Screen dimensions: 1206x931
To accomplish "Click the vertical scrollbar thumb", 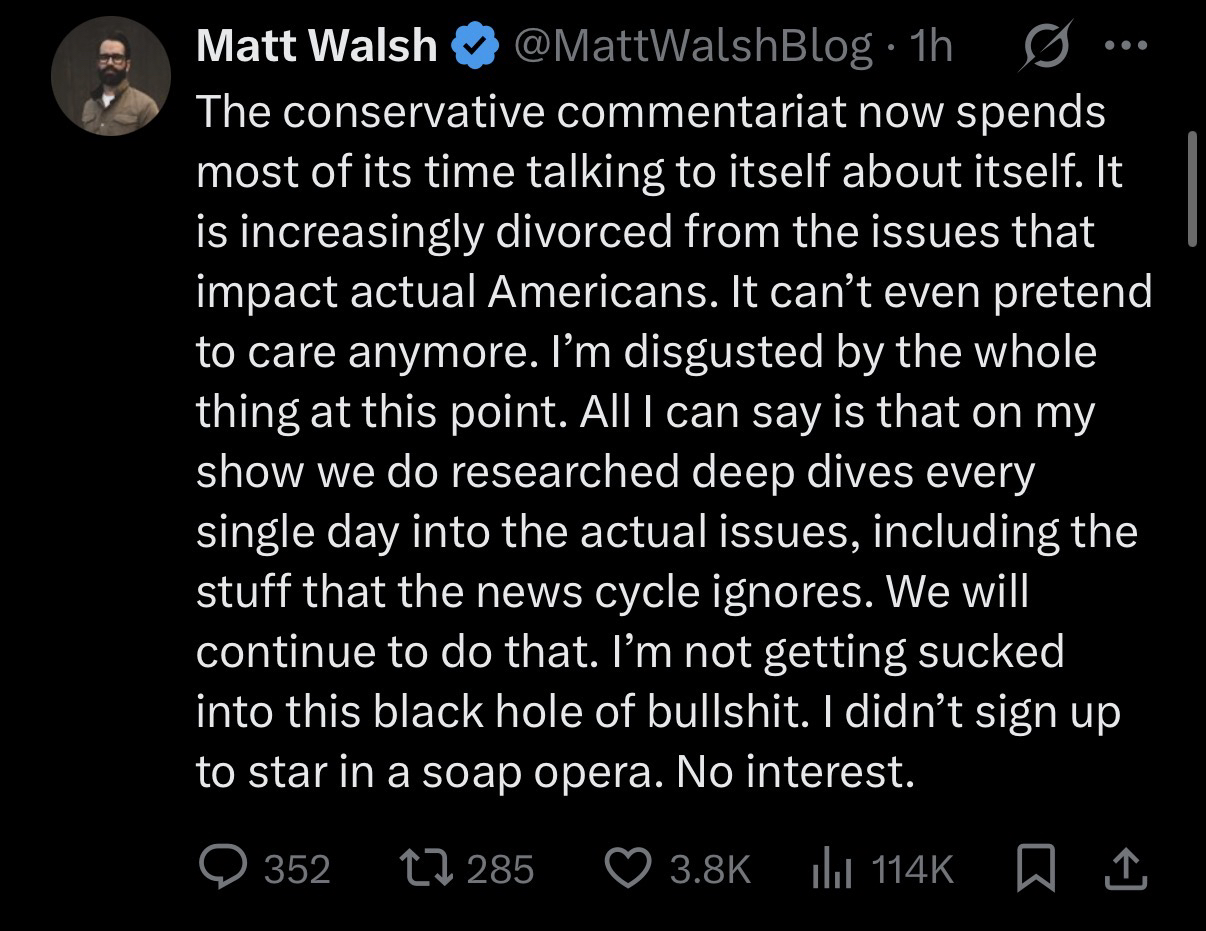I will point(1191,188).
